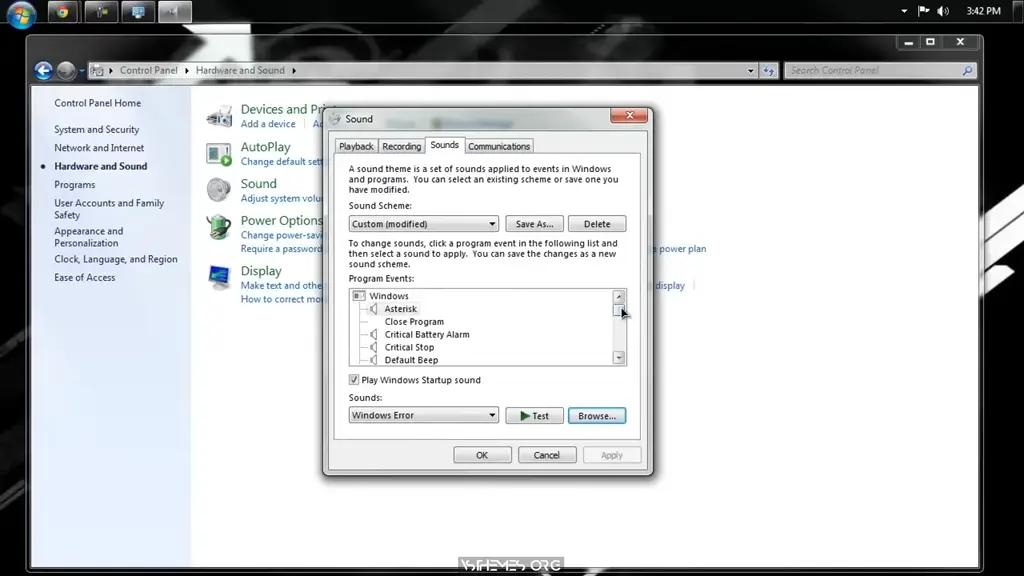This screenshot has width=1024, height=576.
Task: Open Chrome from the taskbar
Action: [x=61, y=11]
